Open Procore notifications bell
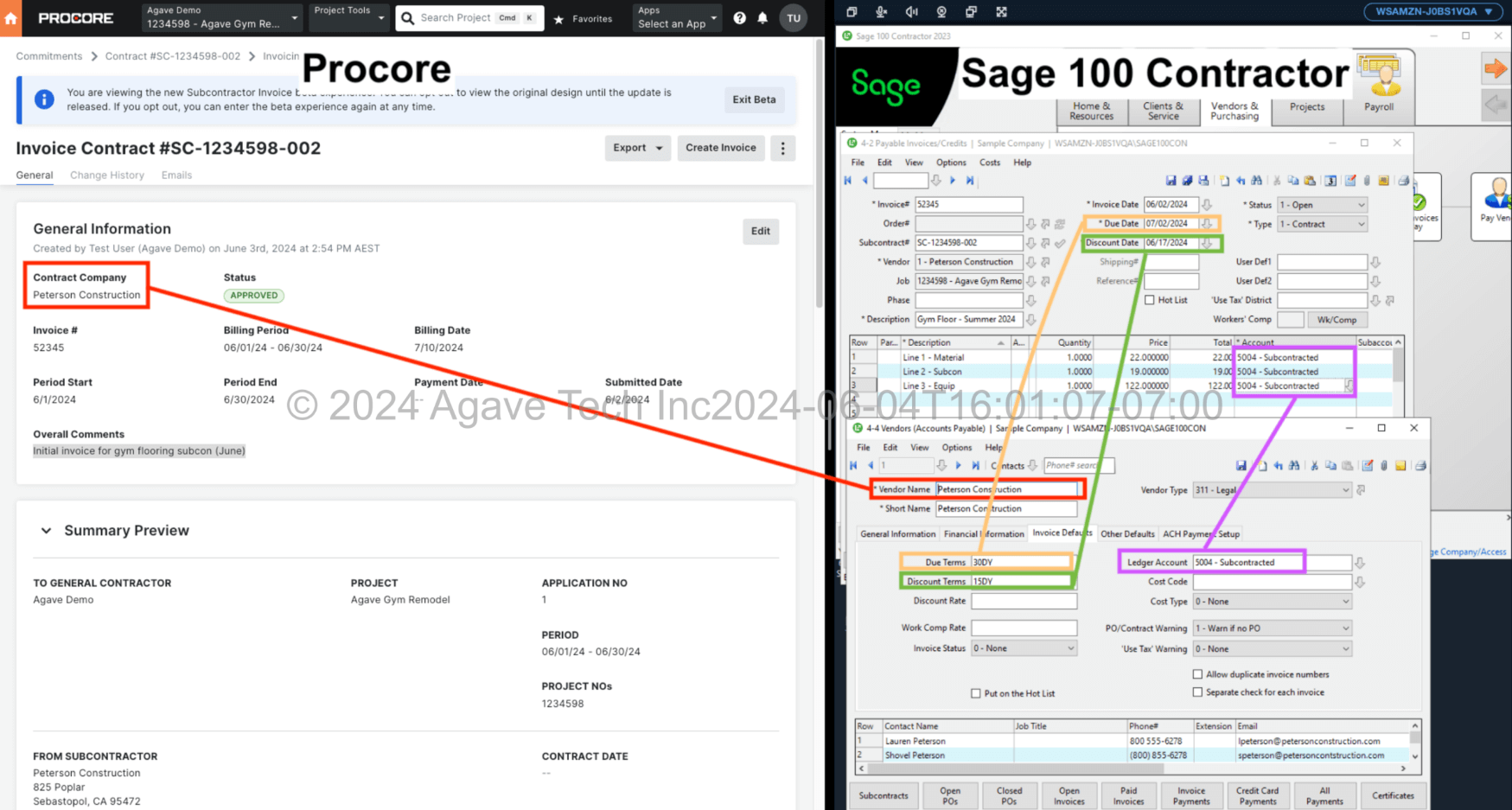 762,18
